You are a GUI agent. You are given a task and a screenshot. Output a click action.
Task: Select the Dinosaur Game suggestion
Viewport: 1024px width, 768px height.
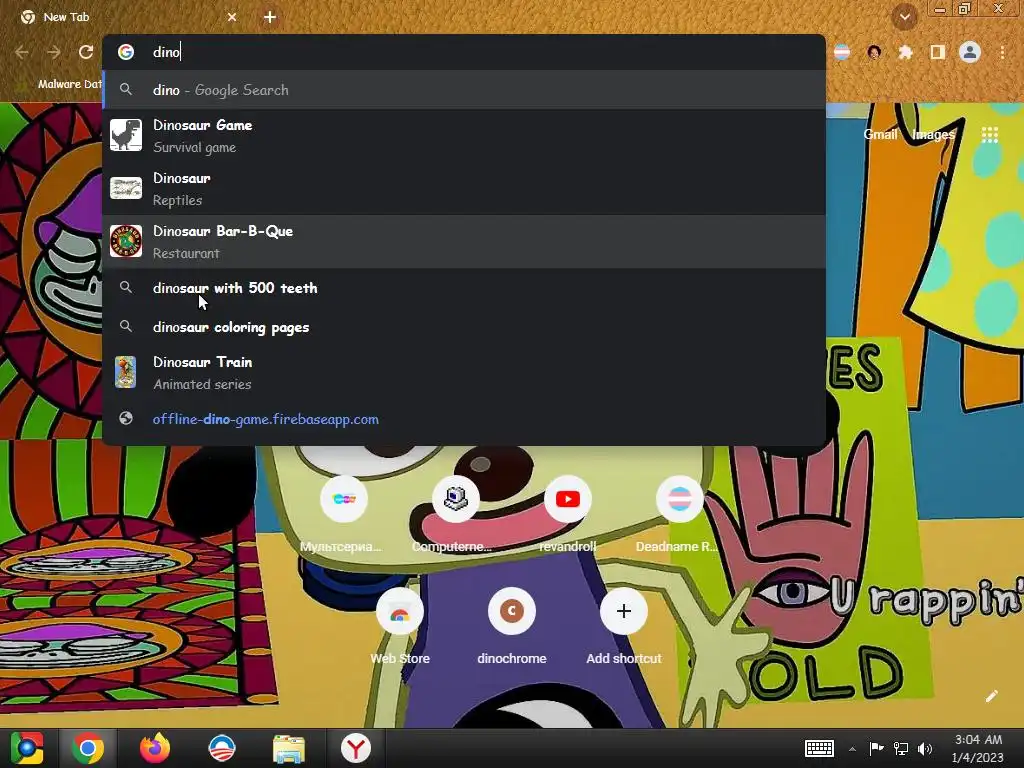click(x=464, y=136)
